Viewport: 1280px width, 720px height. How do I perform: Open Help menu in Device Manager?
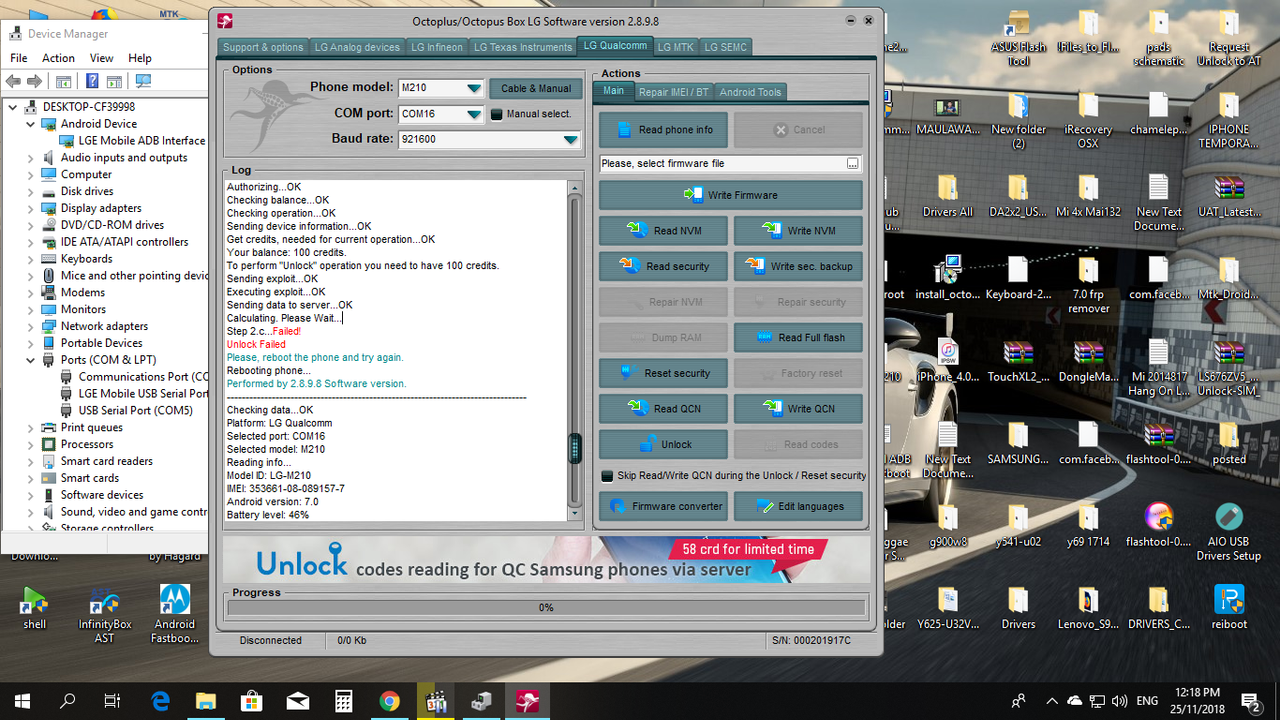click(140, 58)
